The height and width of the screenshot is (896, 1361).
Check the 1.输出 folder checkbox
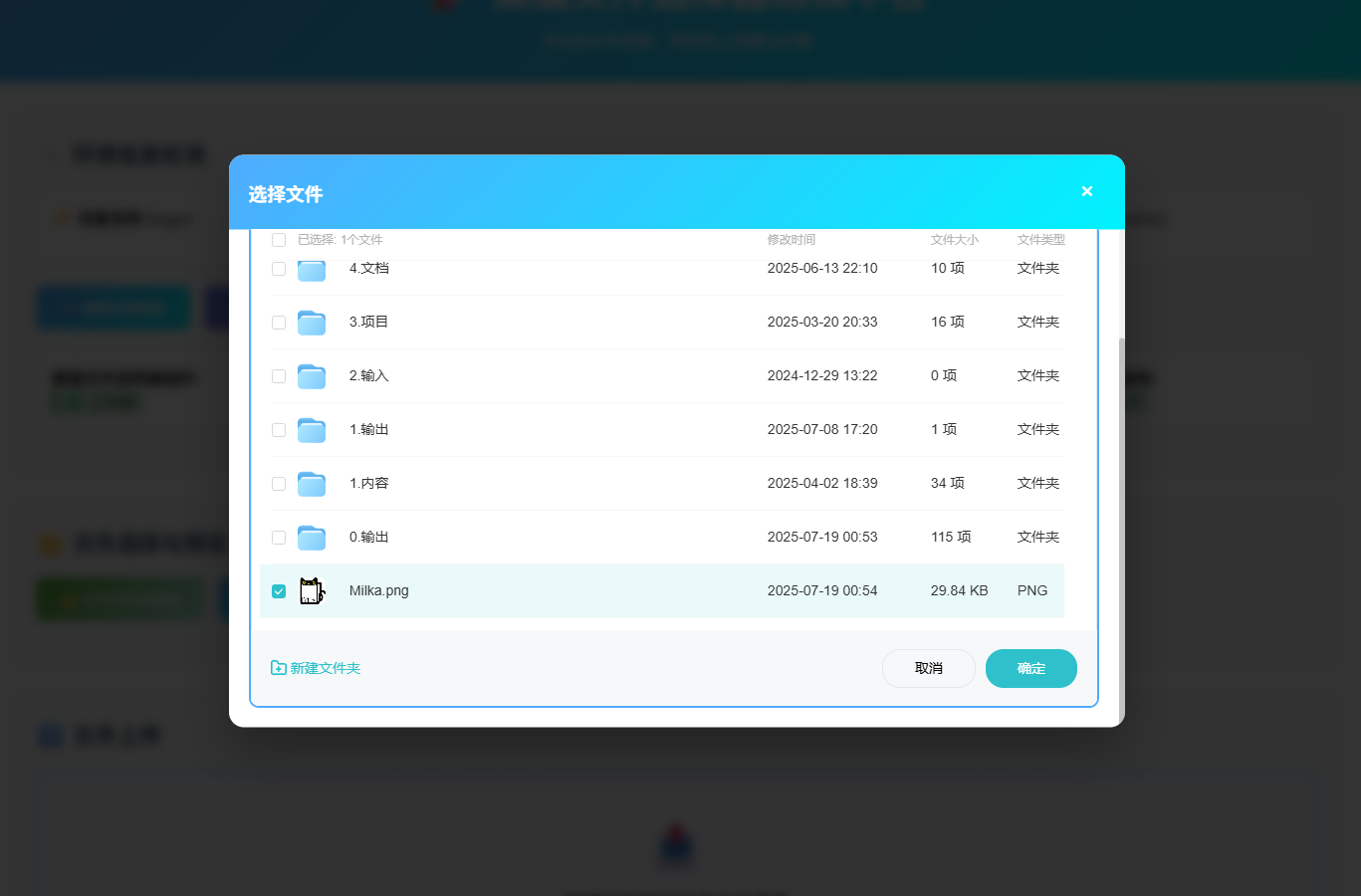[x=279, y=430]
